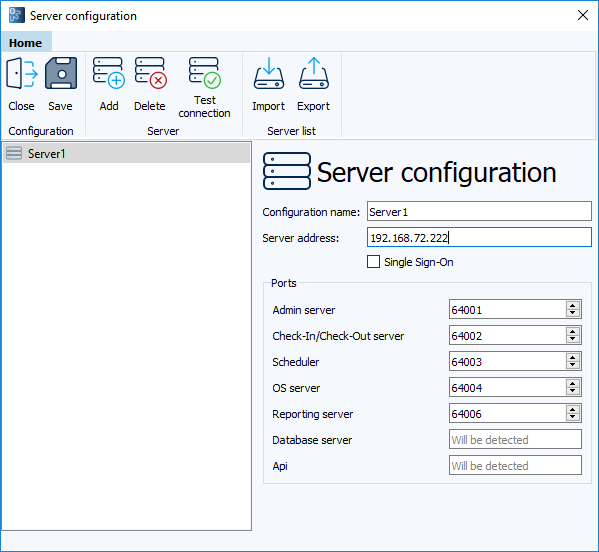Viewport: 599px width, 552px height.
Task: Click the 'Scheduler' label
Action: (296, 362)
